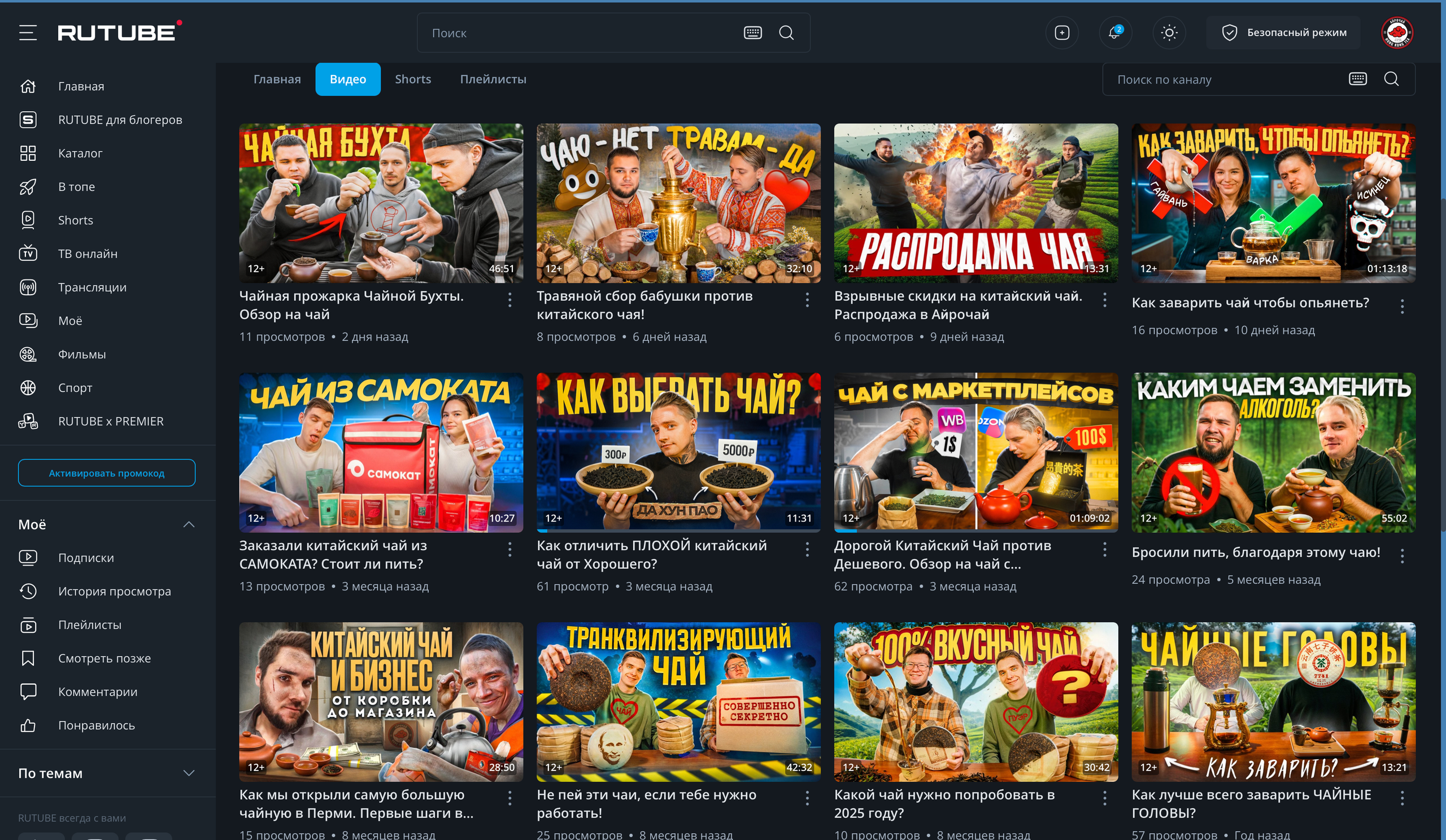Open the hamburger navigation menu
The height and width of the screenshot is (840, 1446).
click(x=28, y=33)
